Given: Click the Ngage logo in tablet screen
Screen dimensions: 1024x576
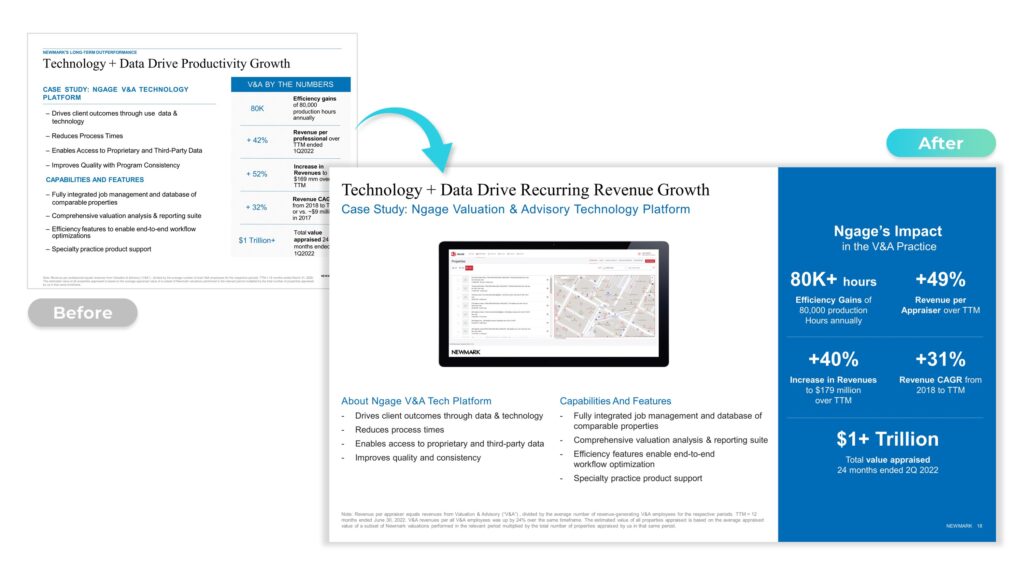Looking at the screenshot, I should click(x=456, y=254).
